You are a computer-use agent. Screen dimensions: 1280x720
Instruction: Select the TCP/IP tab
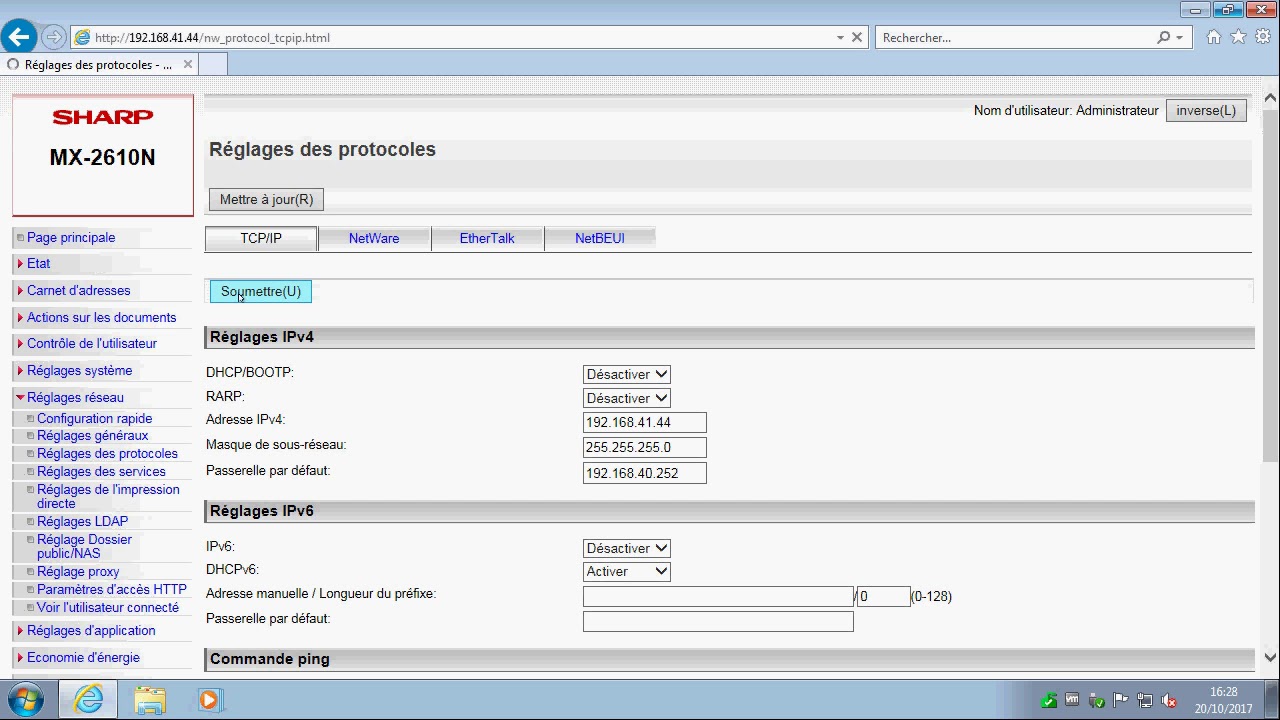[x=261, y=238]
